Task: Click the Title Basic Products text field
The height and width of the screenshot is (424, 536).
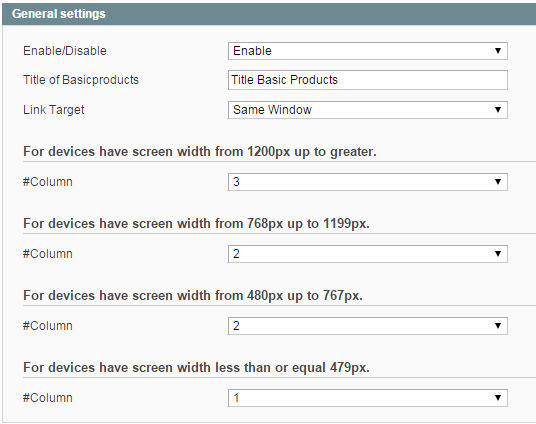Action: tap(368, 80)
